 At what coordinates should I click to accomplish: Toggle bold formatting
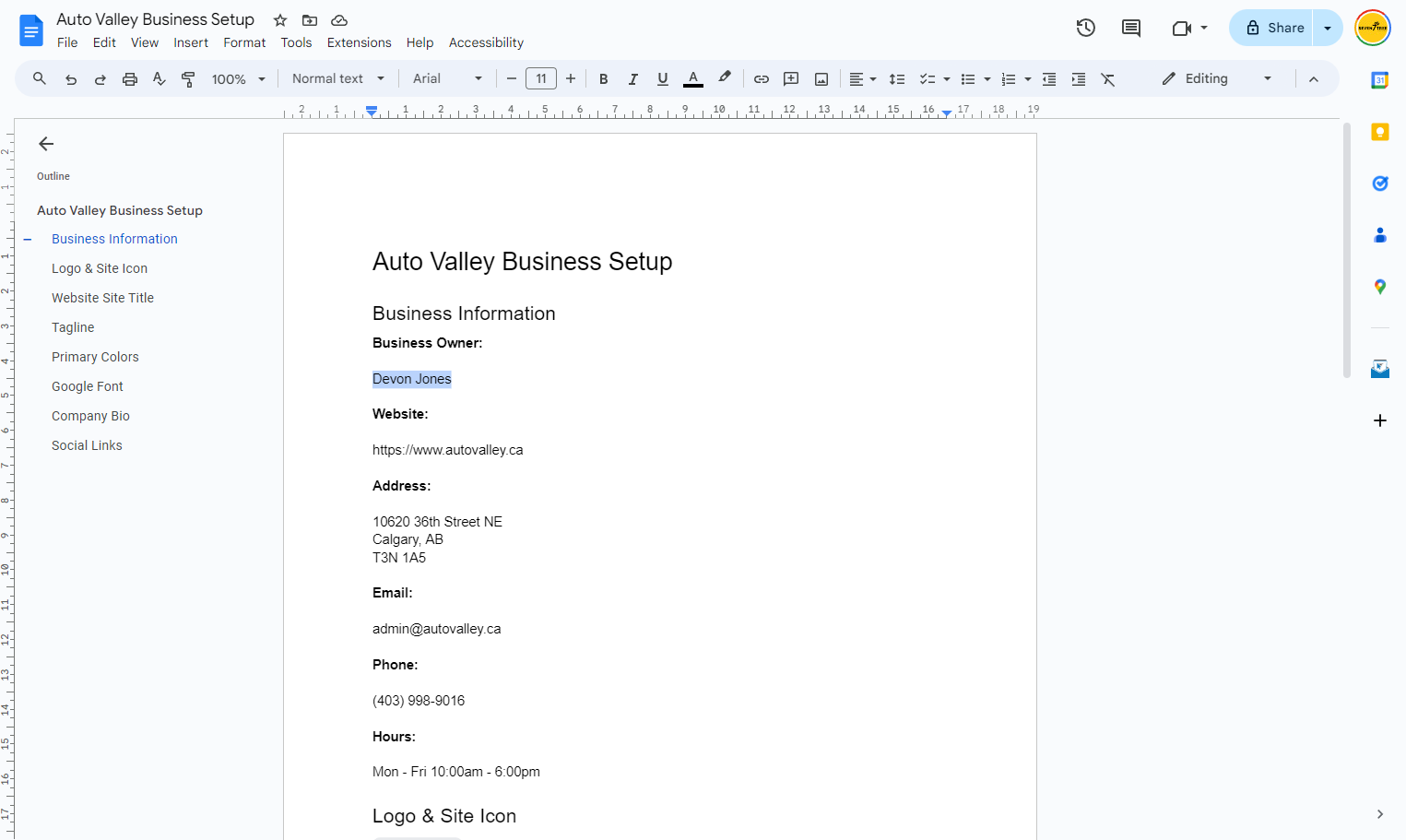coord(604,79)
